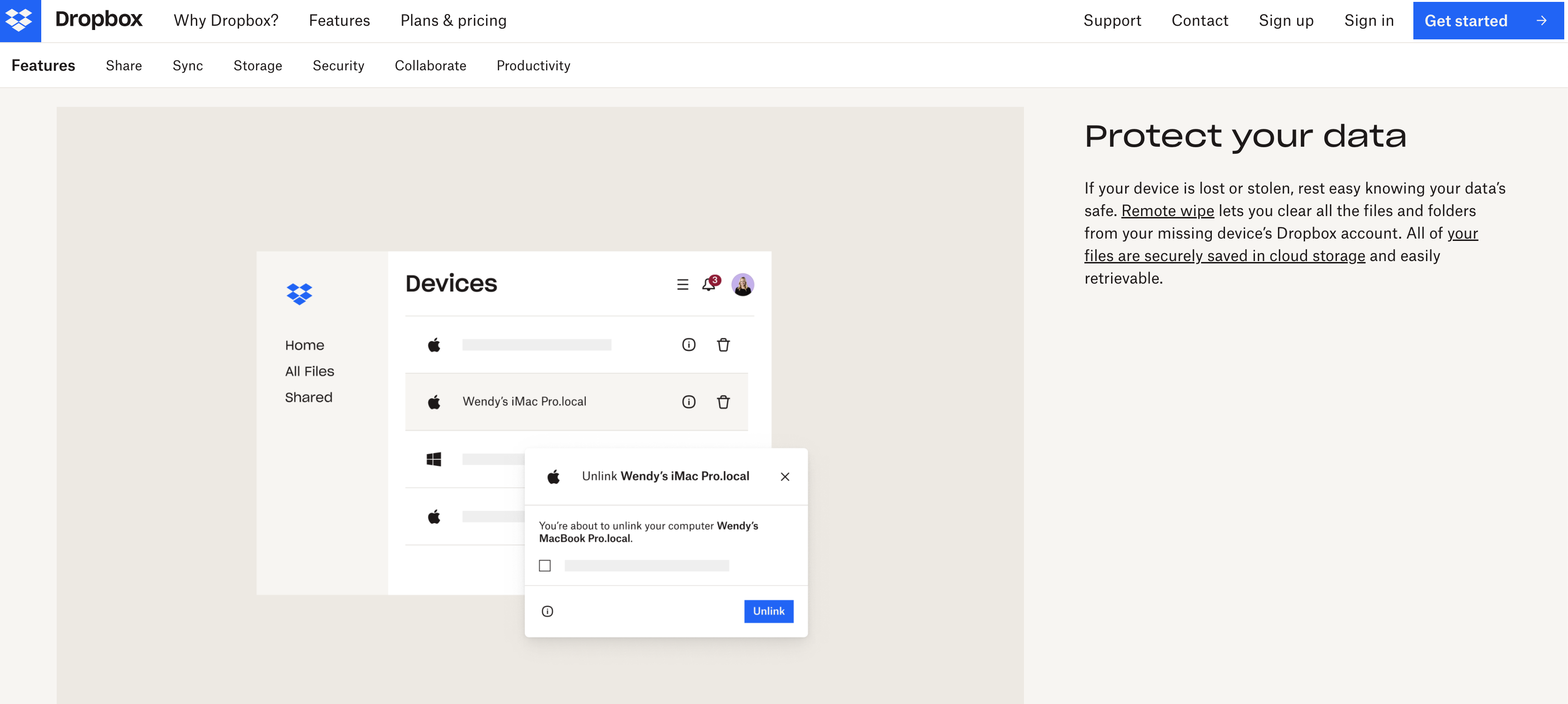
Task: Click the notifications bell with badge
Action: (x=709, y=284)
